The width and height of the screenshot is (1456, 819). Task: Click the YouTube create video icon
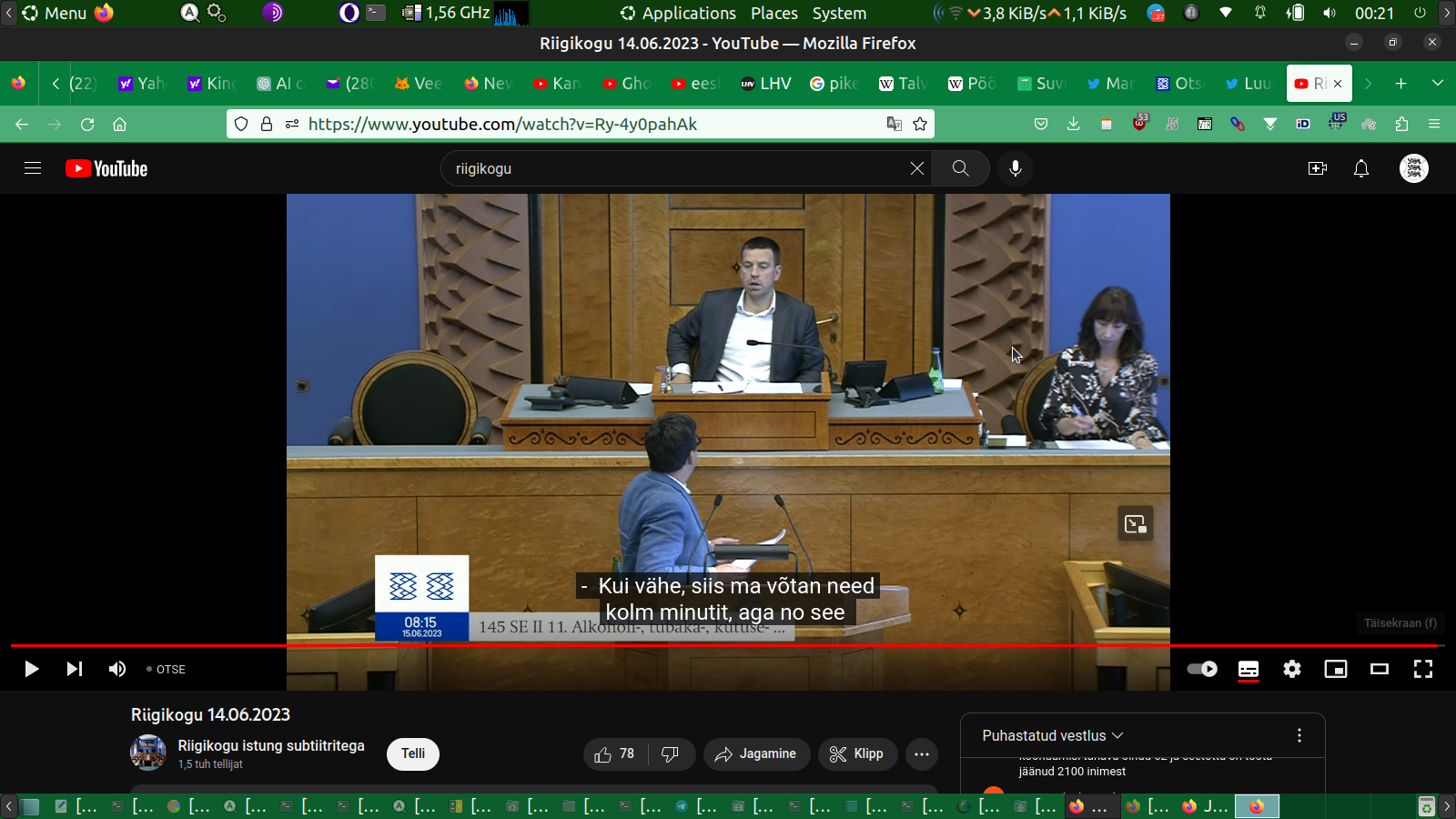(1317, 168)
